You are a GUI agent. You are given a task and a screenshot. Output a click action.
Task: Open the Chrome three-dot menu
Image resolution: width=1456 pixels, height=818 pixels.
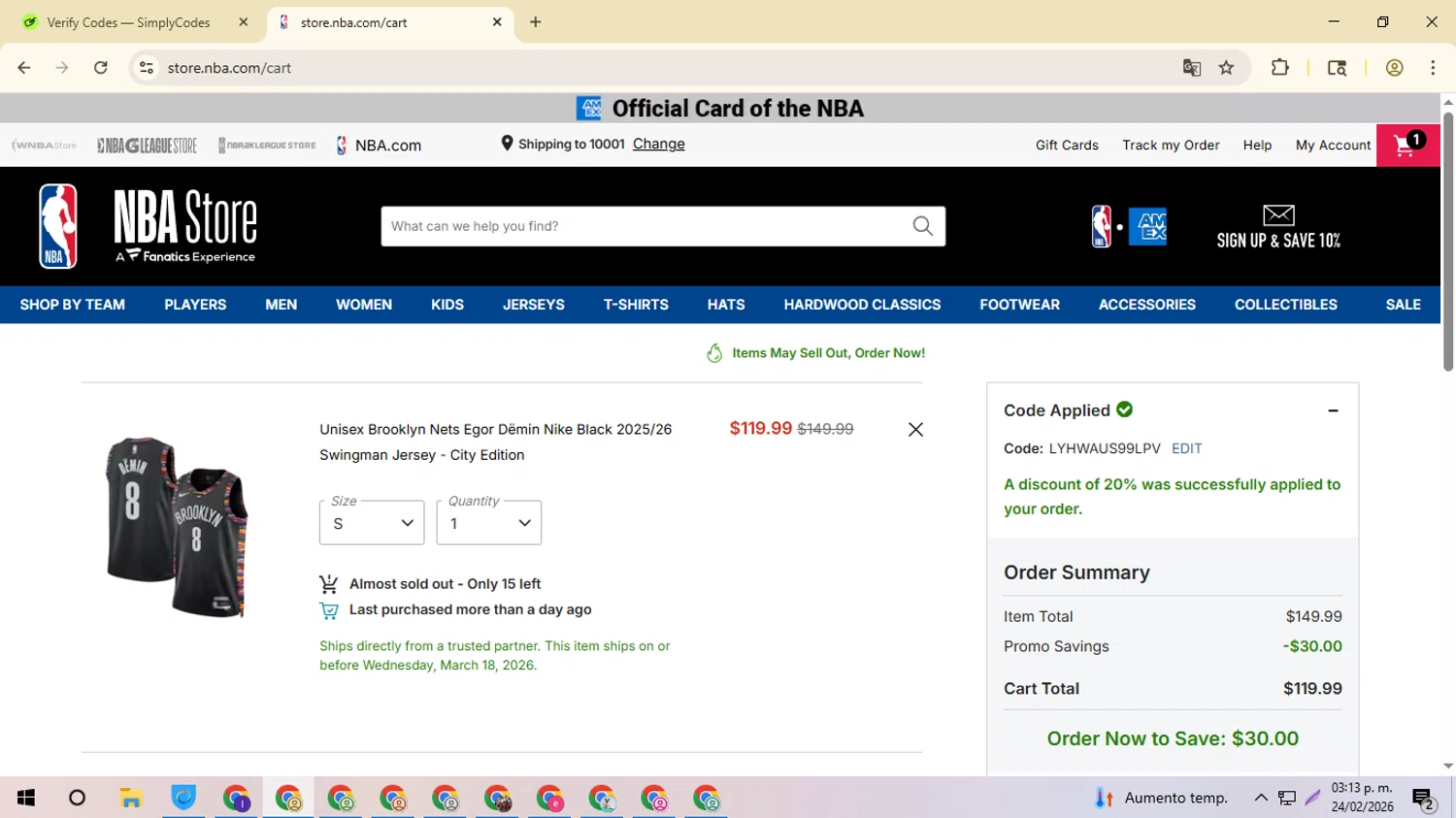[1433, 68]
